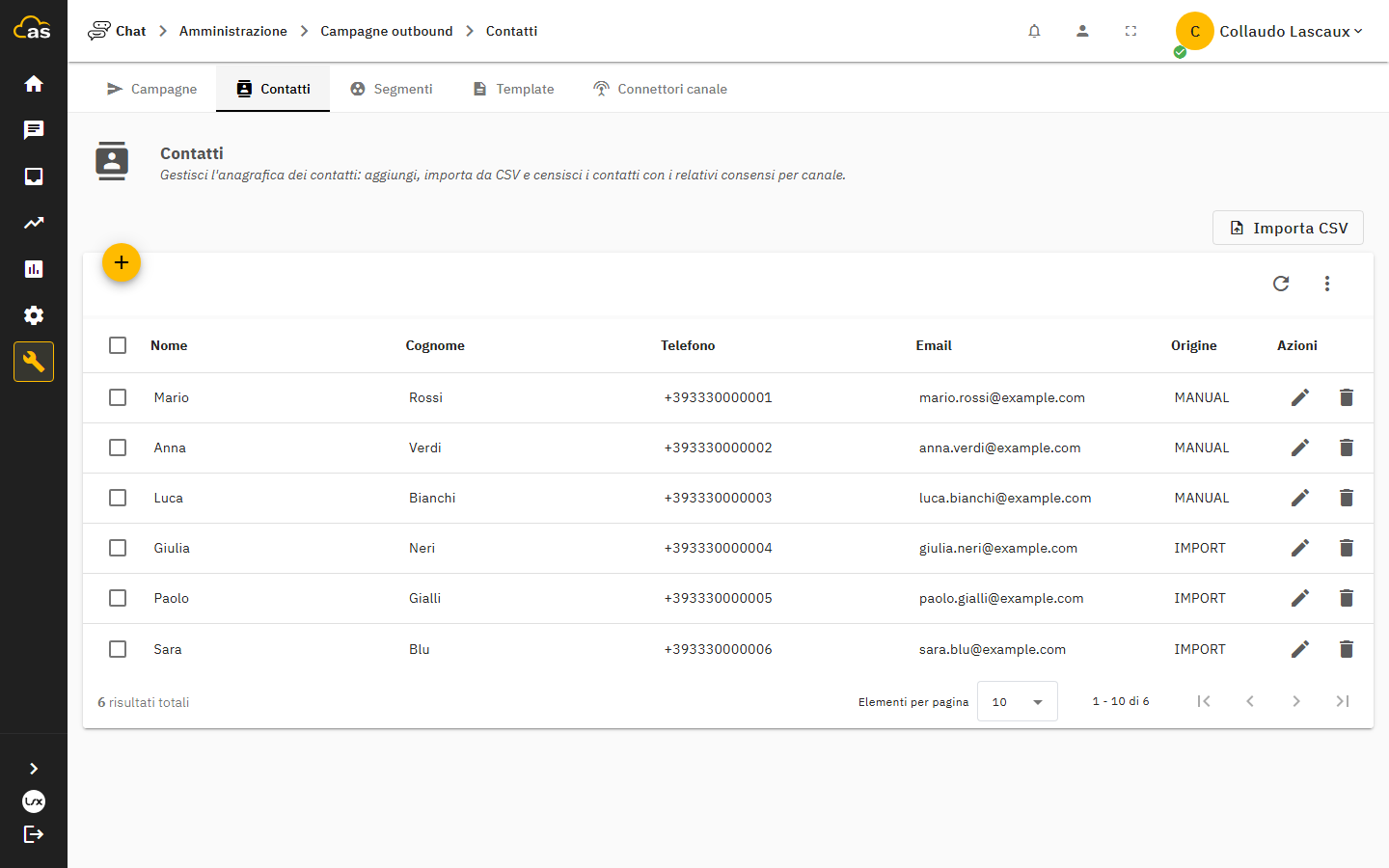
Task: Switch to the Template tab
Action: point(513,89)
